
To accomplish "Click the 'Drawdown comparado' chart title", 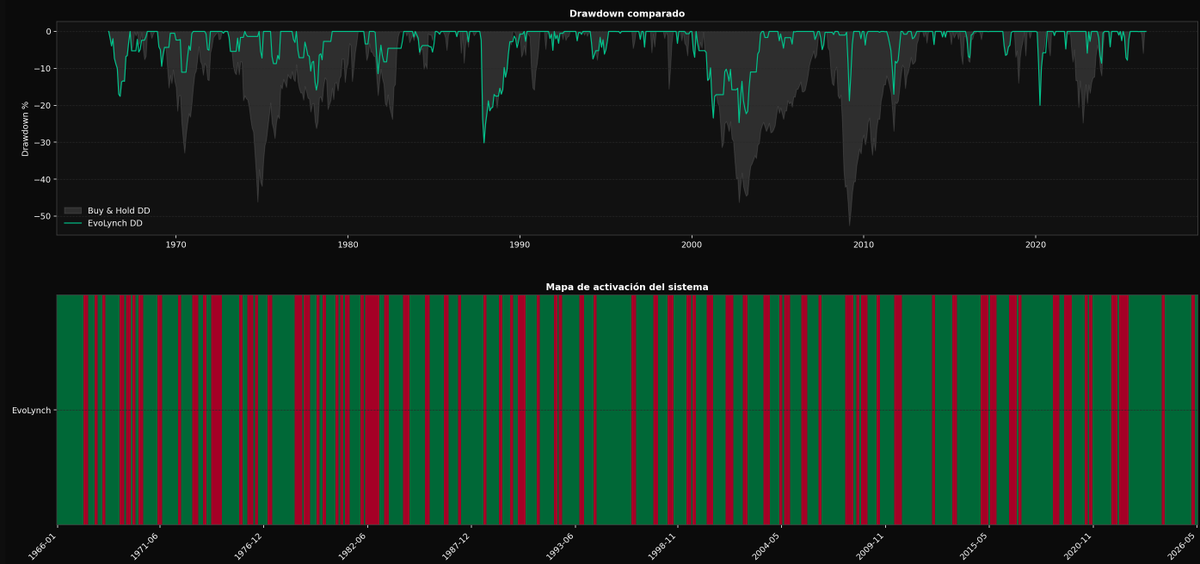I will pos(627,14).
